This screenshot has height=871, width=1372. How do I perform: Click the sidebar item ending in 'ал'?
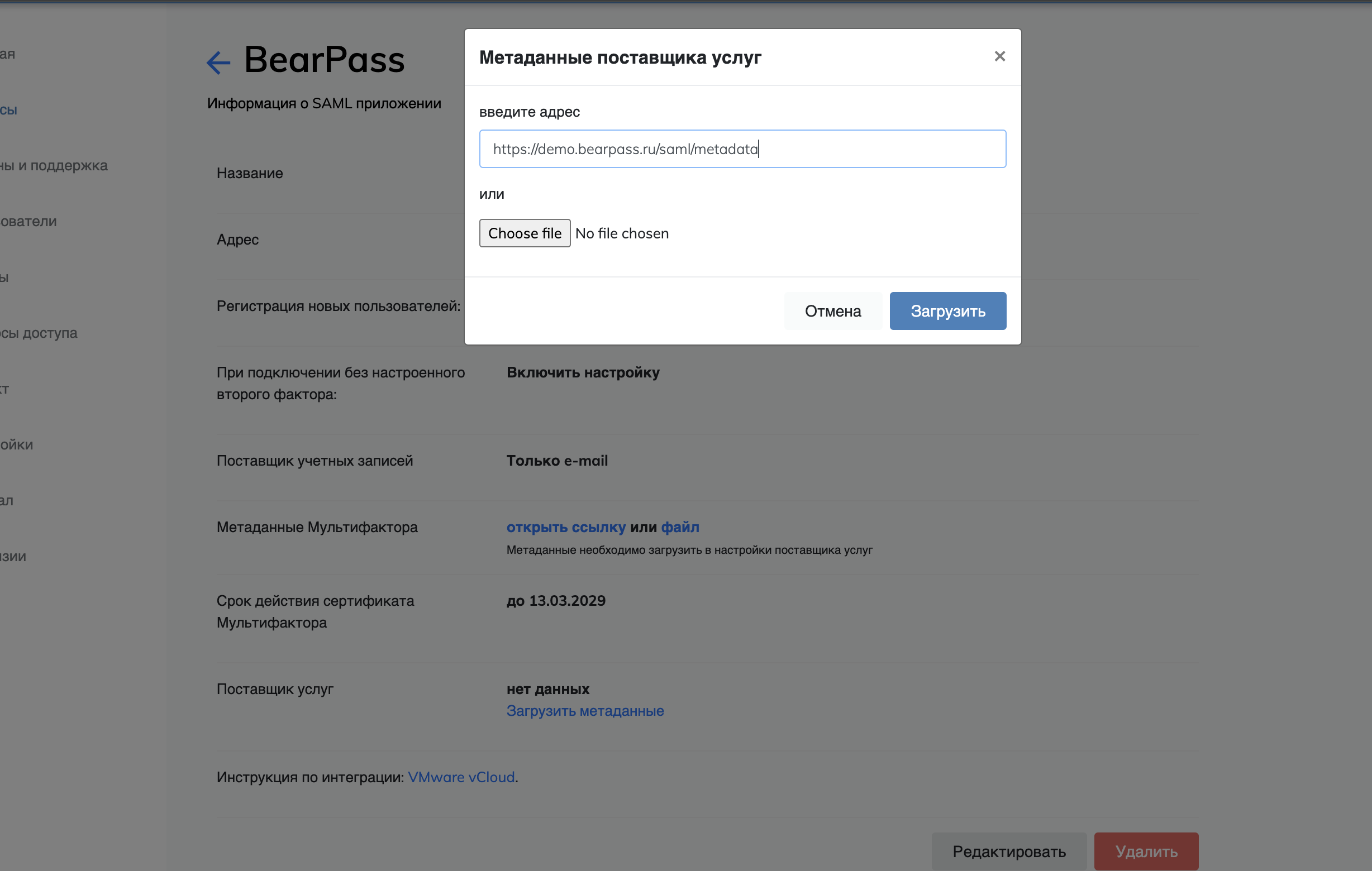(7, 500)
